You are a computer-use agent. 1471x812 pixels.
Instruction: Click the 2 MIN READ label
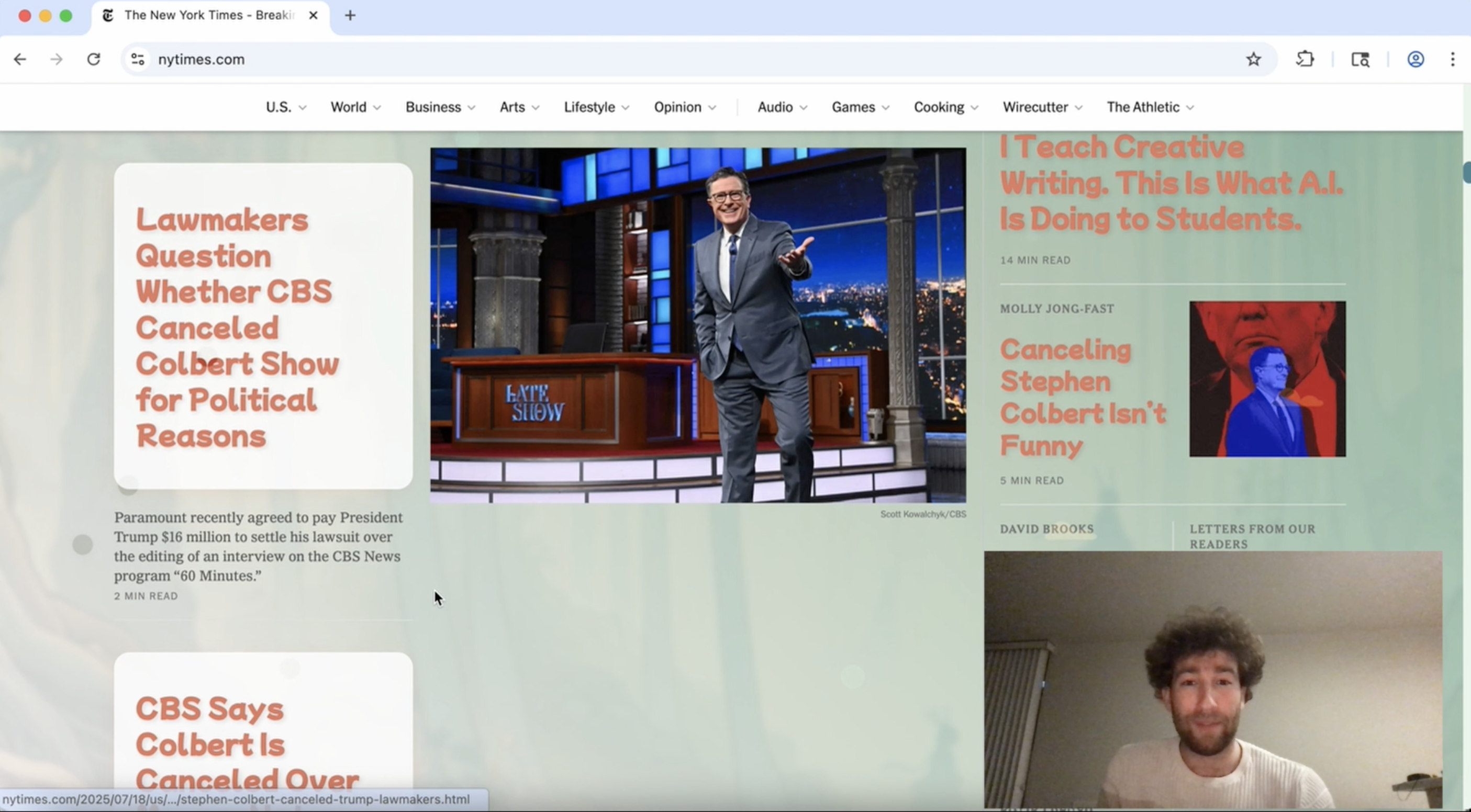146,596
